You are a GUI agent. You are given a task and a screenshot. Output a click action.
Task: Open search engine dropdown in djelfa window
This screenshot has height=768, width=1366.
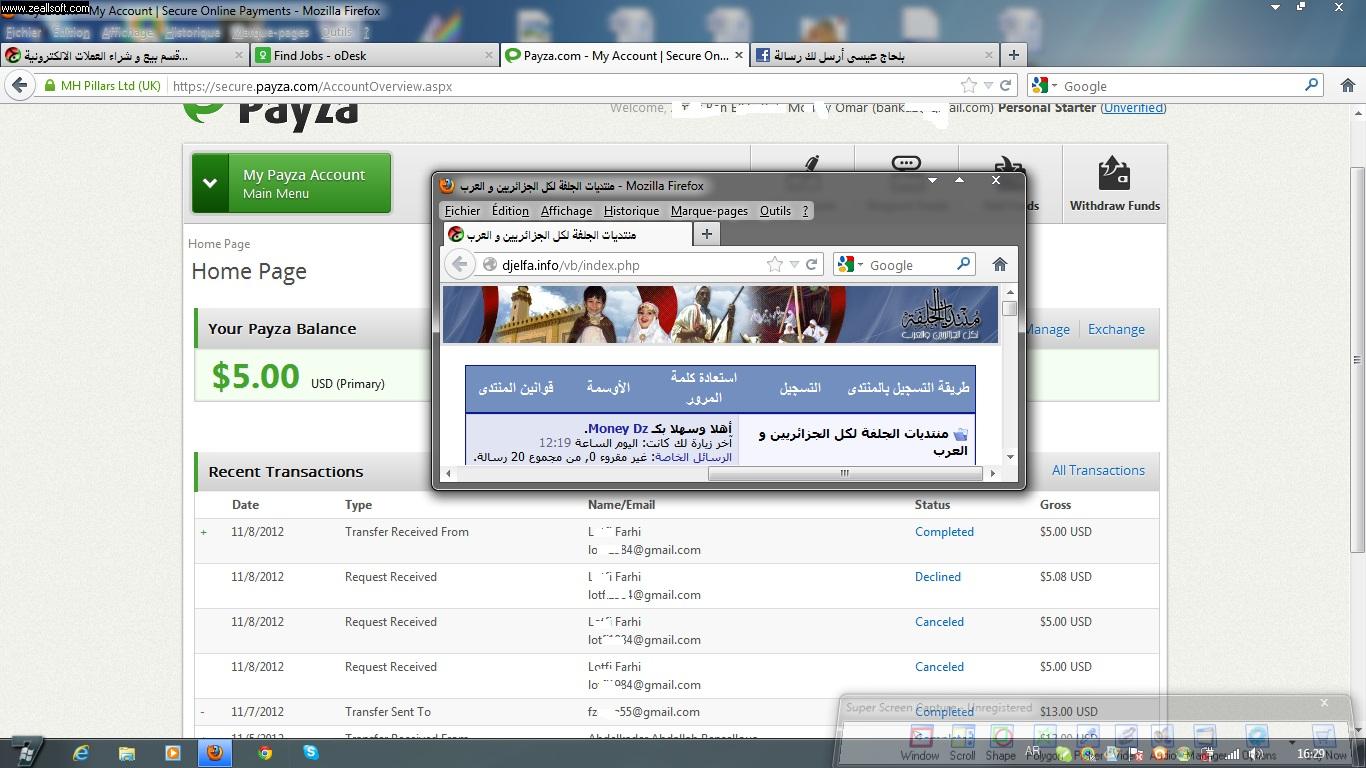click(x=851, y=265)
